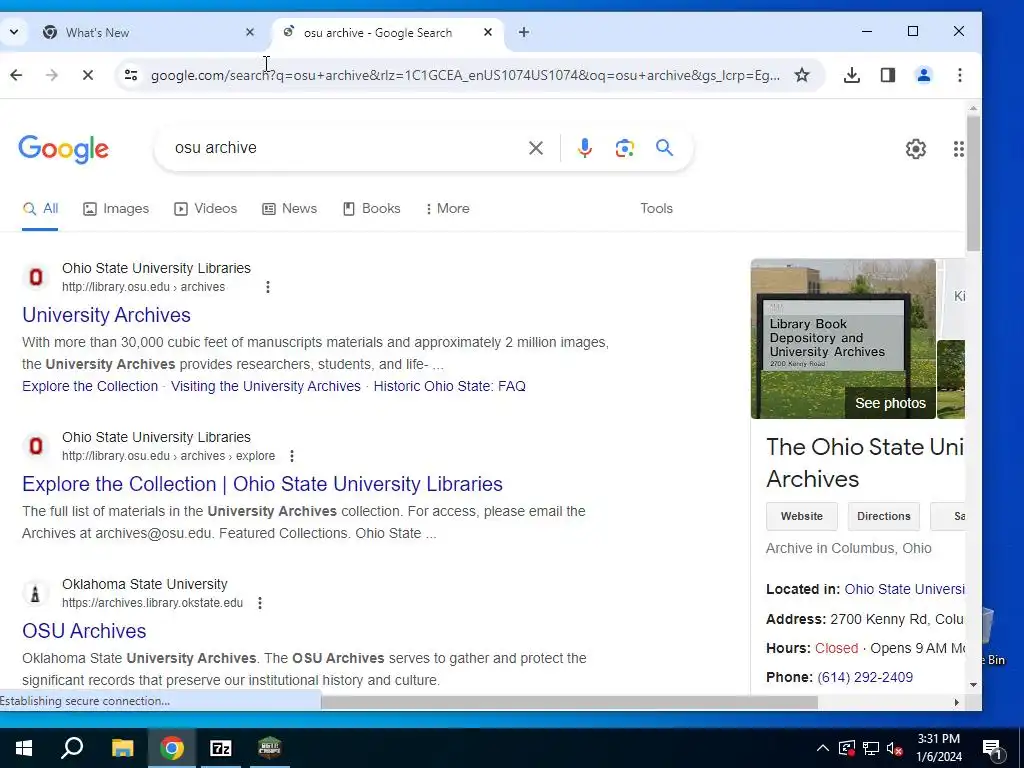Show hidden system tray icons
1024x768 pixels.
[823, 748]
